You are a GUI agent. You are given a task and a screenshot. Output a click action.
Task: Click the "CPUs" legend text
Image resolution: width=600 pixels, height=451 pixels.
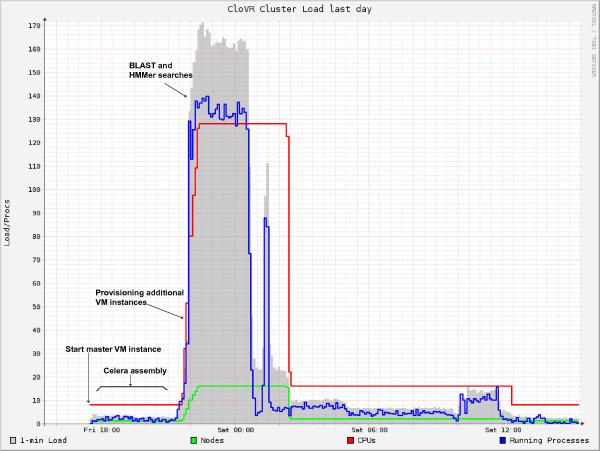pyautogui.click(x=369, y=439)
